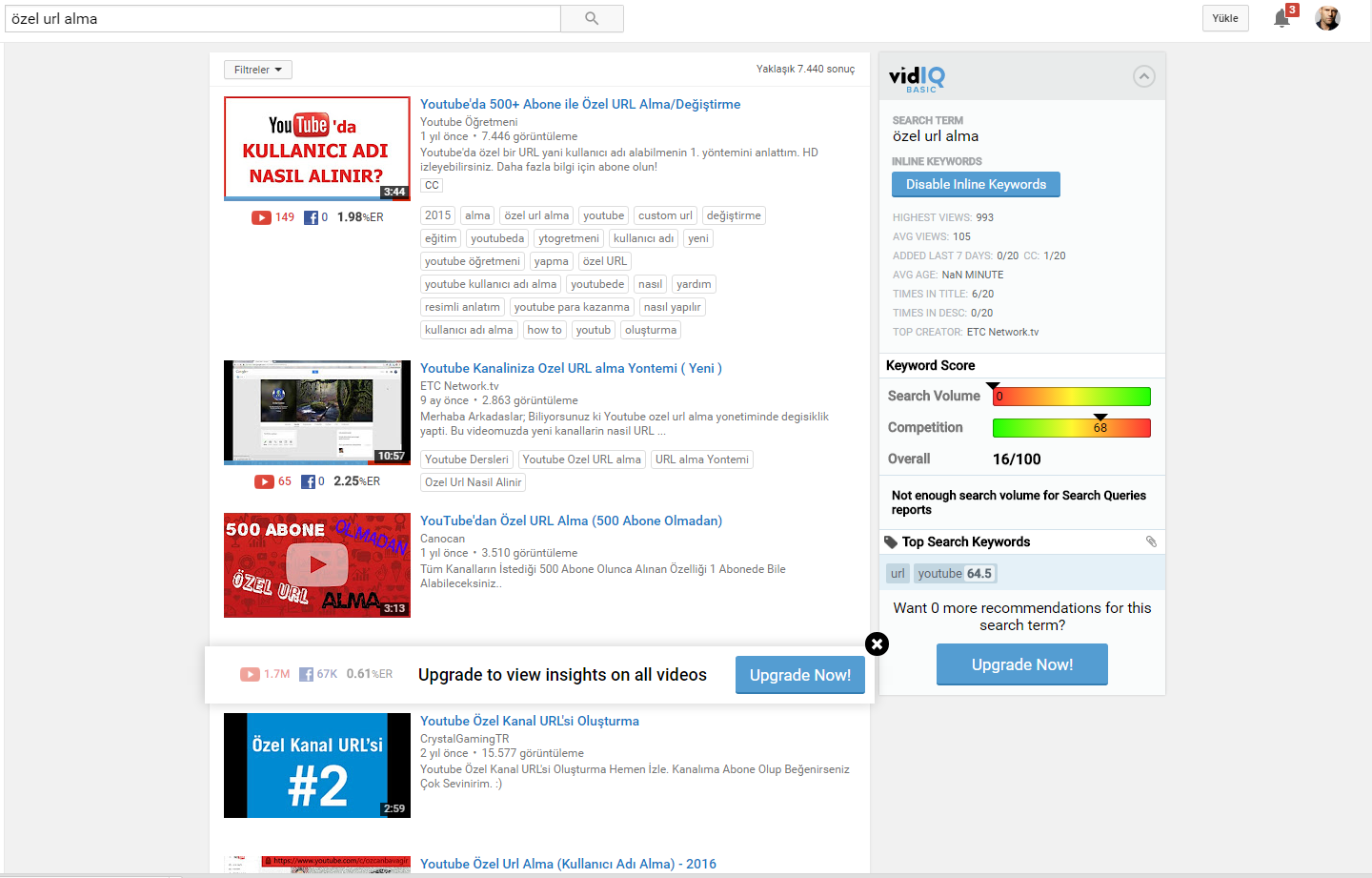Click the search magnifier button
This screenshot has height=878, width=1372.
592,18
